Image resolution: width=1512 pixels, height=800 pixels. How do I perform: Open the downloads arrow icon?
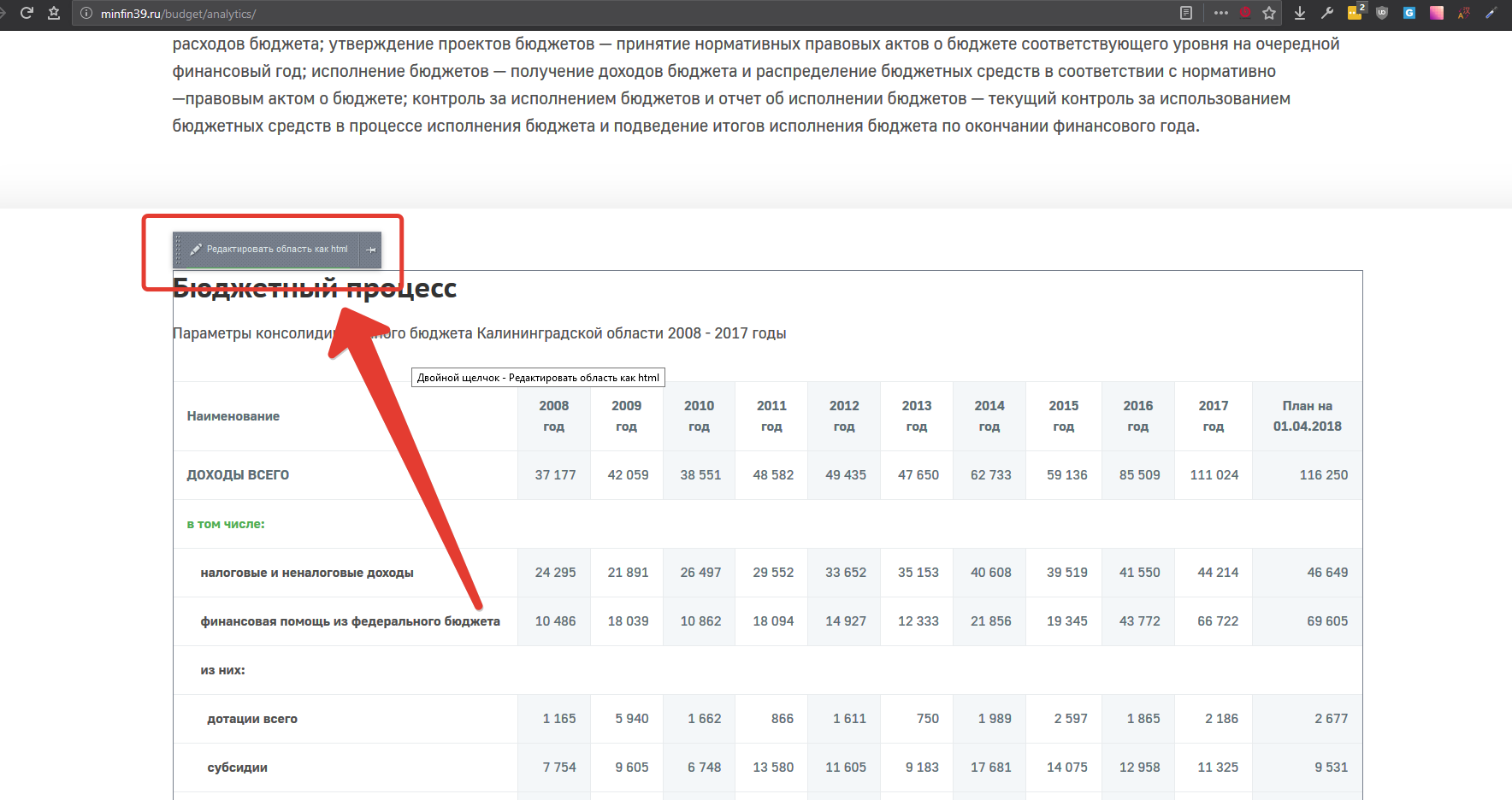(x=1300, y=13)
